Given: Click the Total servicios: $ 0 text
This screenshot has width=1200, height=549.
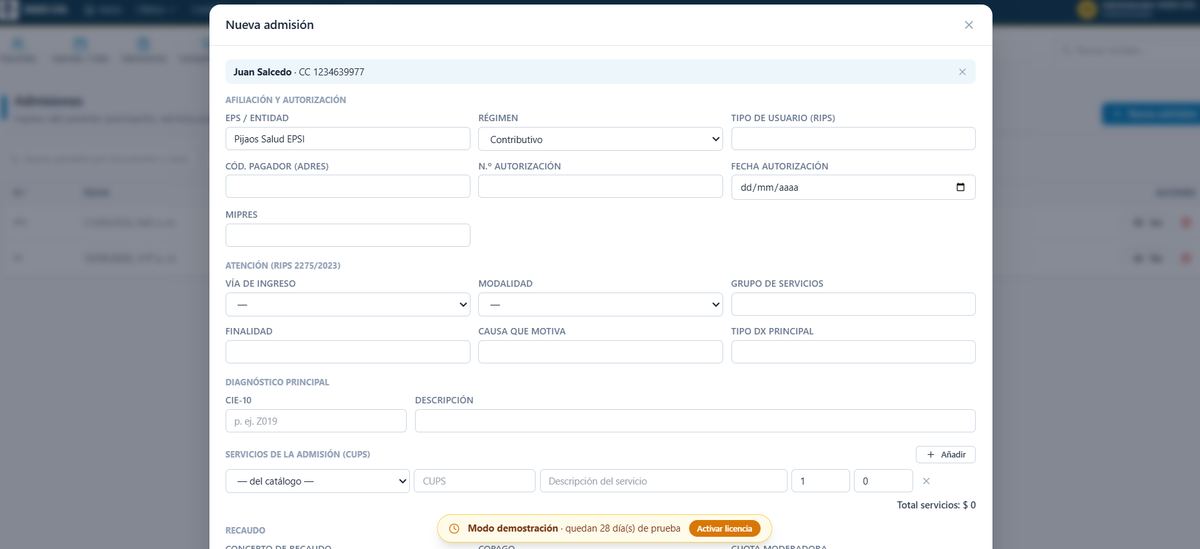Looking at the screenshot, I should 936,505.
